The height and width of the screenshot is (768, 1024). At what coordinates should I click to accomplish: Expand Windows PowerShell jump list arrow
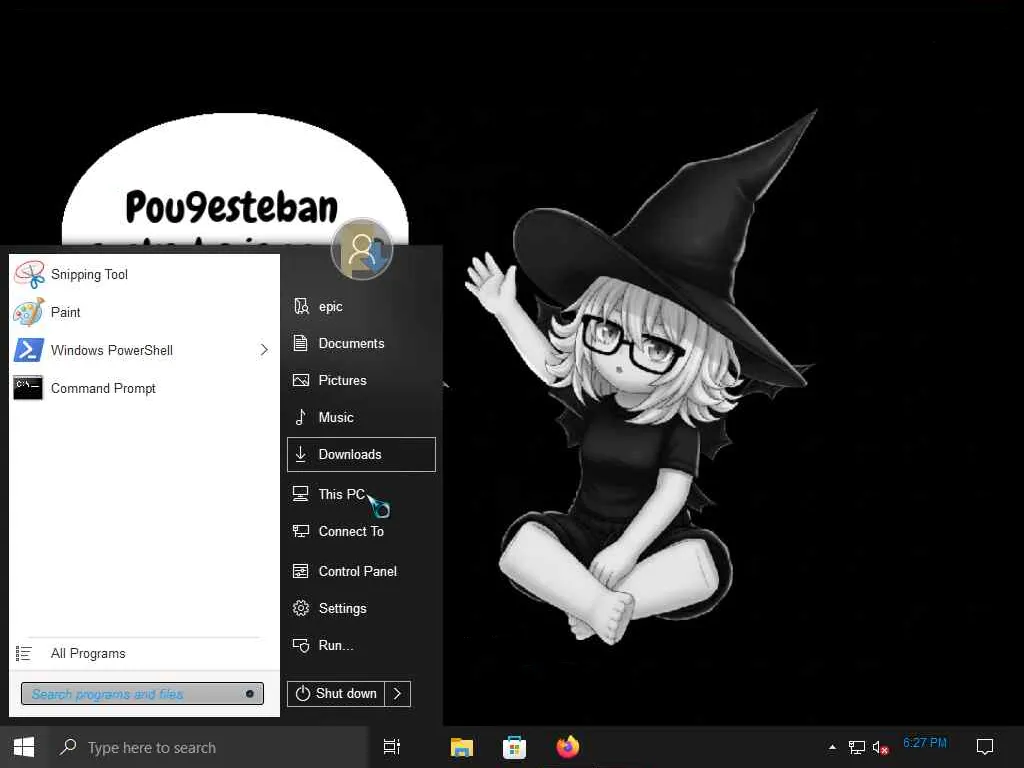pos(264,350)
